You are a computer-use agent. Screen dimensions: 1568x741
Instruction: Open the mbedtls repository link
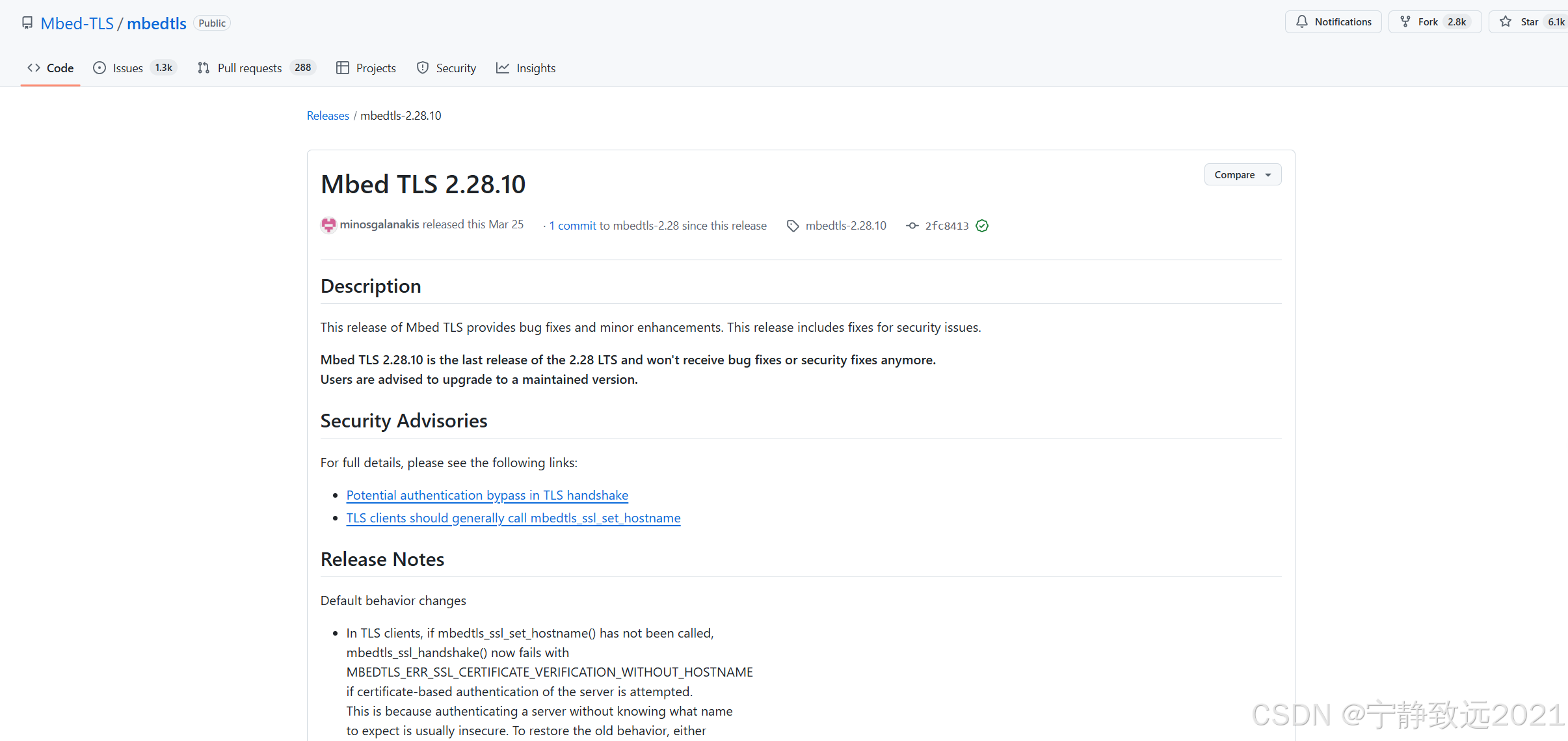click(x=157, y=23)
